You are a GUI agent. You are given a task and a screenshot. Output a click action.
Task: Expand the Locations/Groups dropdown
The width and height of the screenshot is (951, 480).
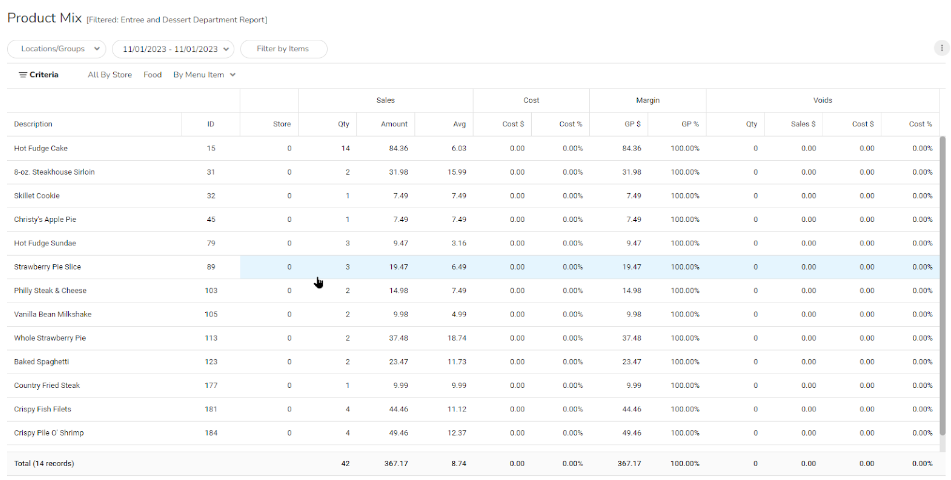coord(56,48)
